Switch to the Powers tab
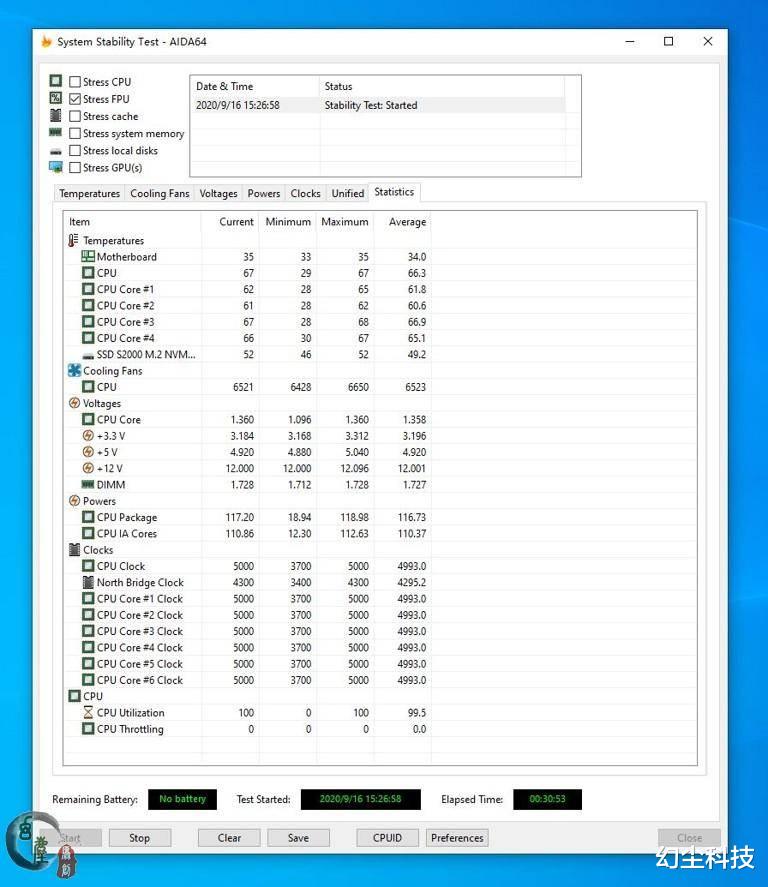Image resolution: width=768 pixels, height=887 pixels. click(x=264, y=193)
